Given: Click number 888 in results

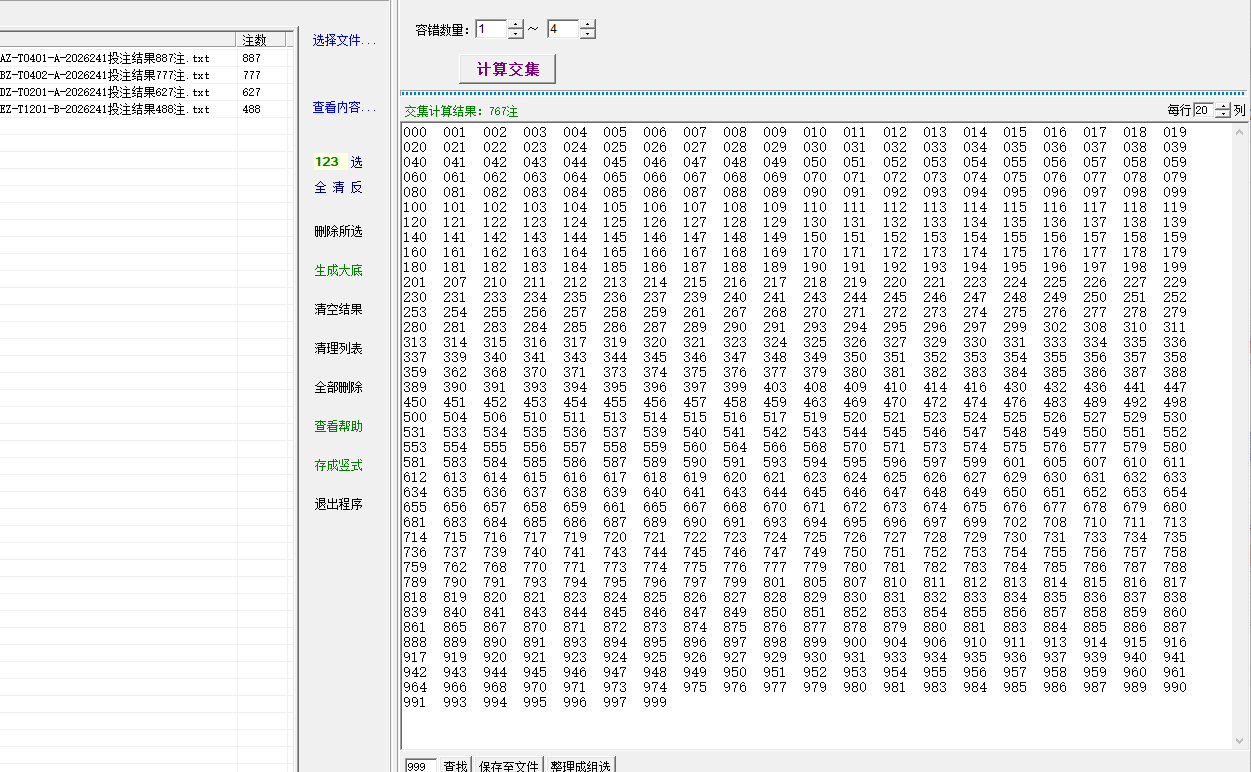Looking at the screenshot, I should click(415, 642).
